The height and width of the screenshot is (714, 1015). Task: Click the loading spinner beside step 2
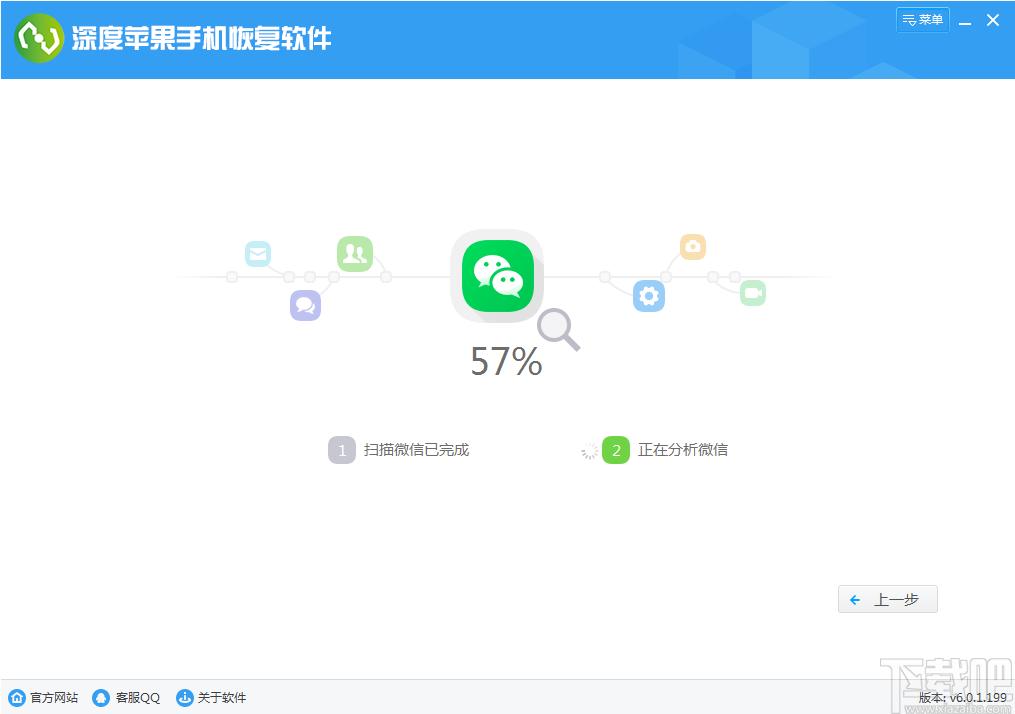pos(589,451)
